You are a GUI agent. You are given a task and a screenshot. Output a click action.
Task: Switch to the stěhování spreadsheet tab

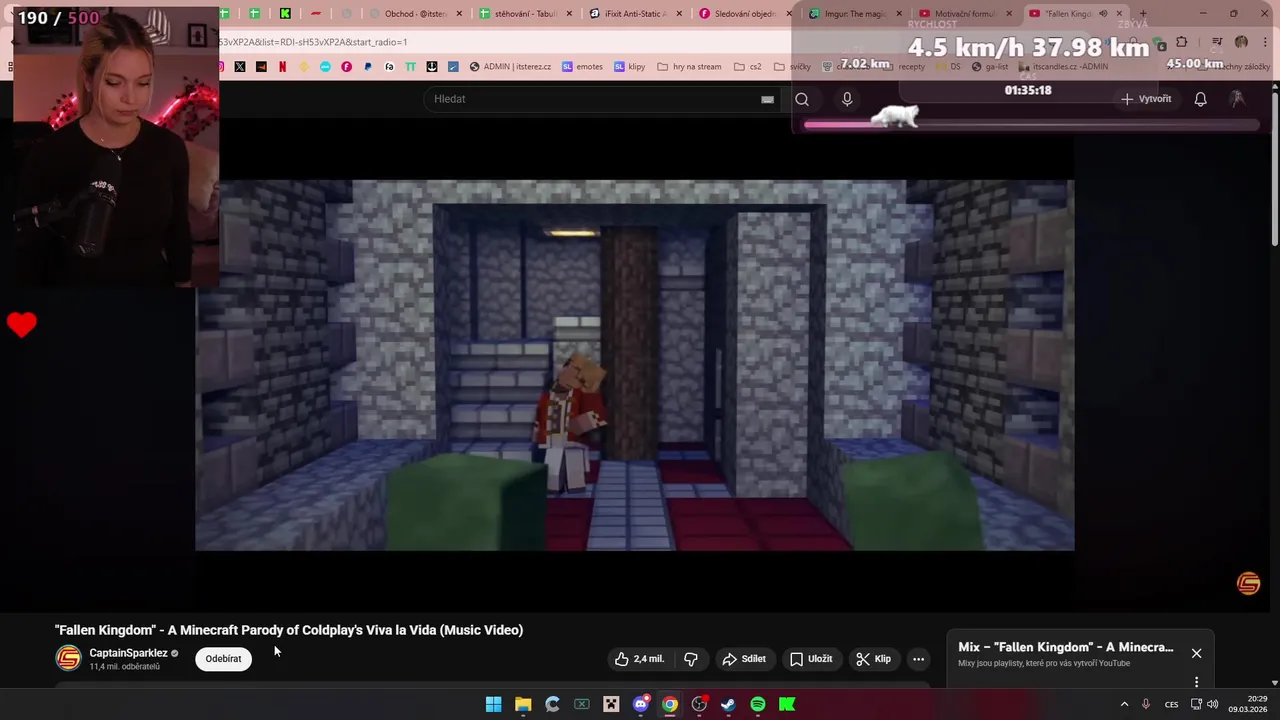[525, 14]
